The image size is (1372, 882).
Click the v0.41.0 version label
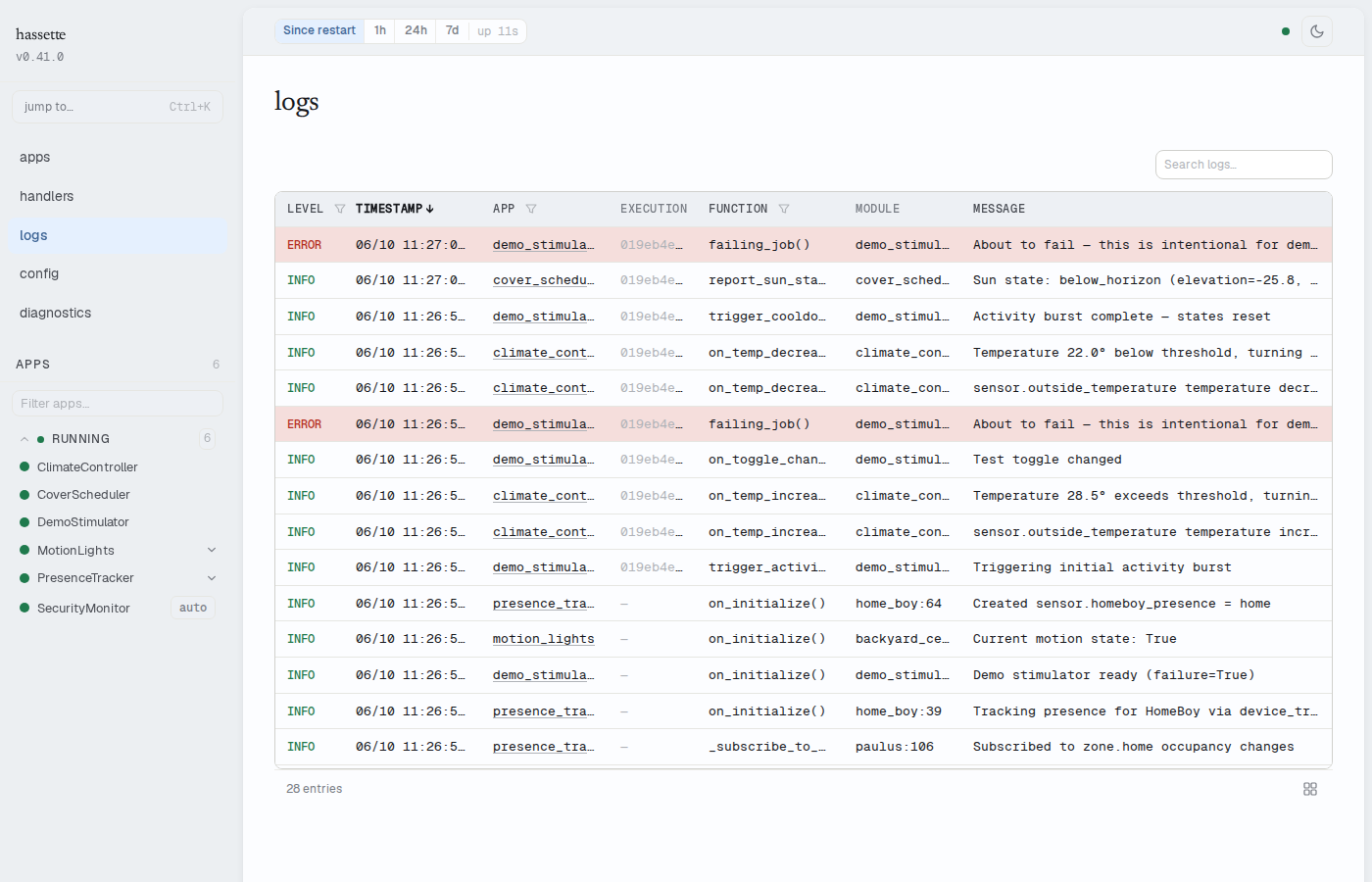(x=40, y=57)
